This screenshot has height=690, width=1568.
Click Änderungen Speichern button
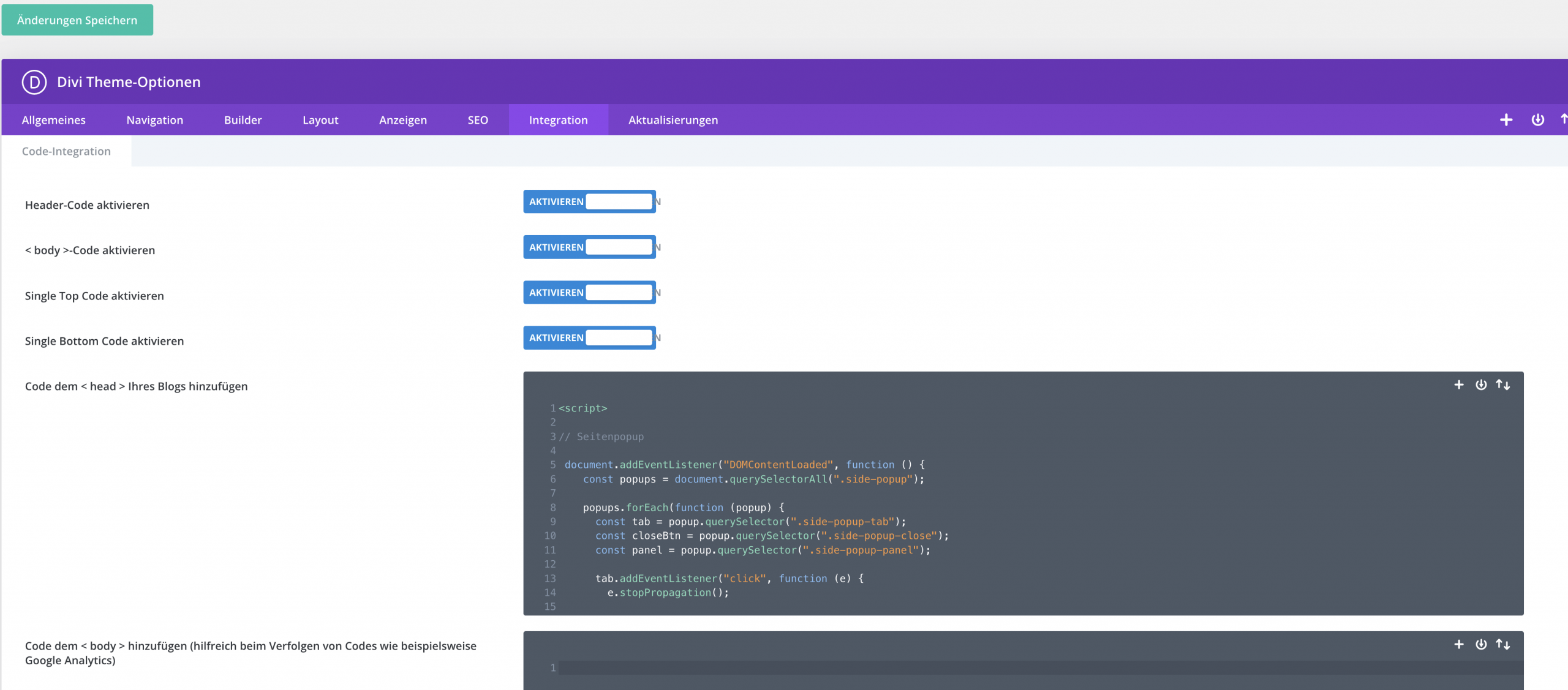tap(77, 20)
